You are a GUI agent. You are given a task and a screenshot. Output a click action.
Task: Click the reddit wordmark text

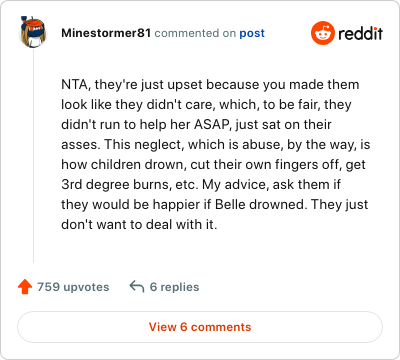pos(360,33)
